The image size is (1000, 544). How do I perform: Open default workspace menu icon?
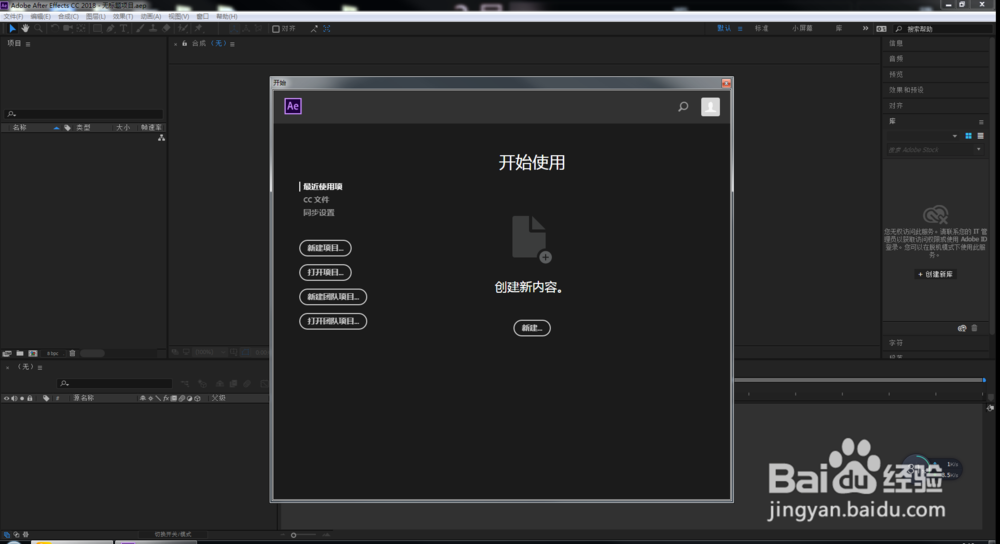pyautogui.click(x=740, y=29)
